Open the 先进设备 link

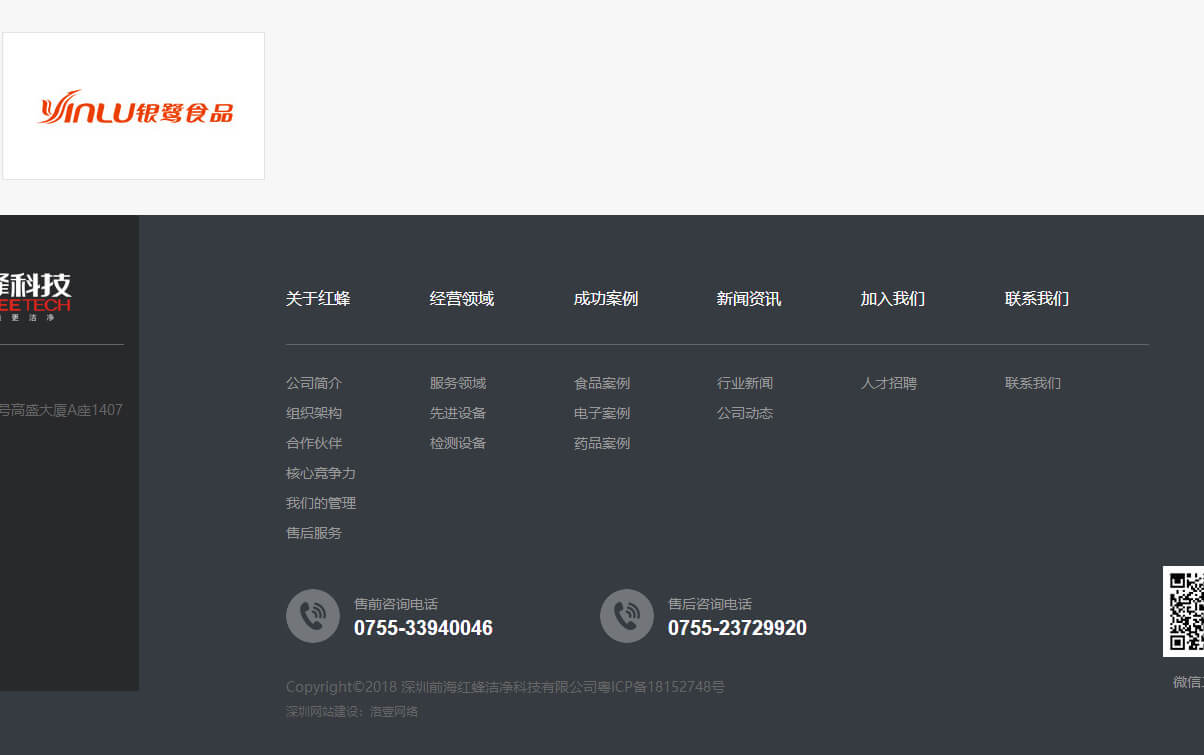coord(457,413)
